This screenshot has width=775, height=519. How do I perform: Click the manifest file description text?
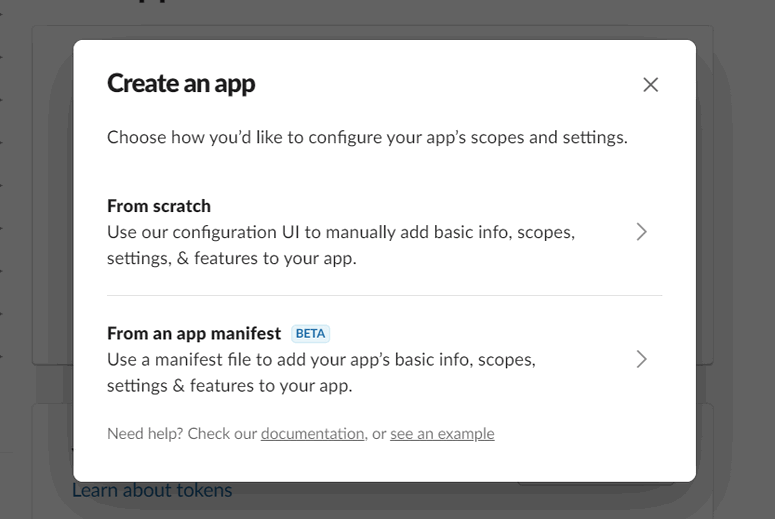click(321, 372)
